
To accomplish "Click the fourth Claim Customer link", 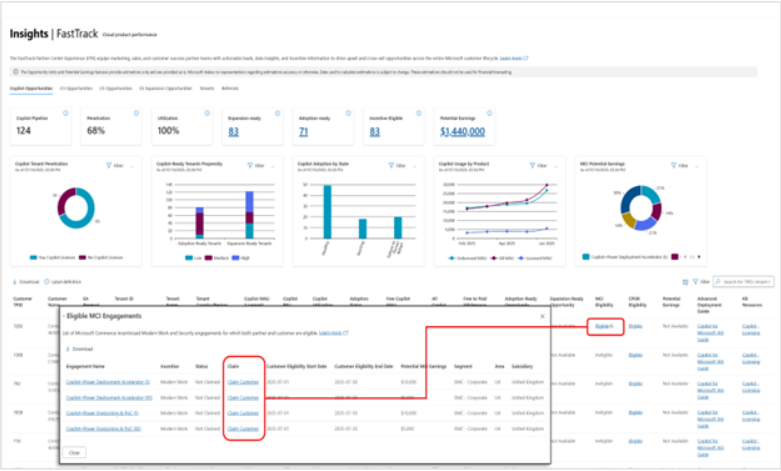I will (243, 429).
